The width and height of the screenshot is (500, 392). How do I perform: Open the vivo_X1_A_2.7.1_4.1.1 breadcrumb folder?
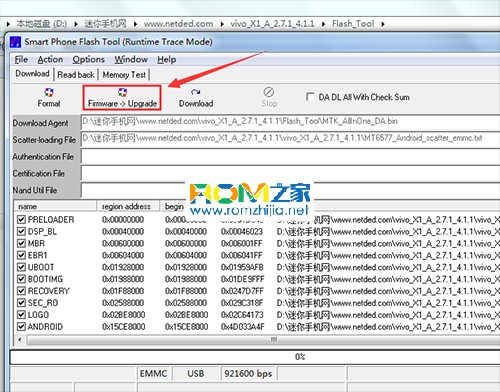272,24
